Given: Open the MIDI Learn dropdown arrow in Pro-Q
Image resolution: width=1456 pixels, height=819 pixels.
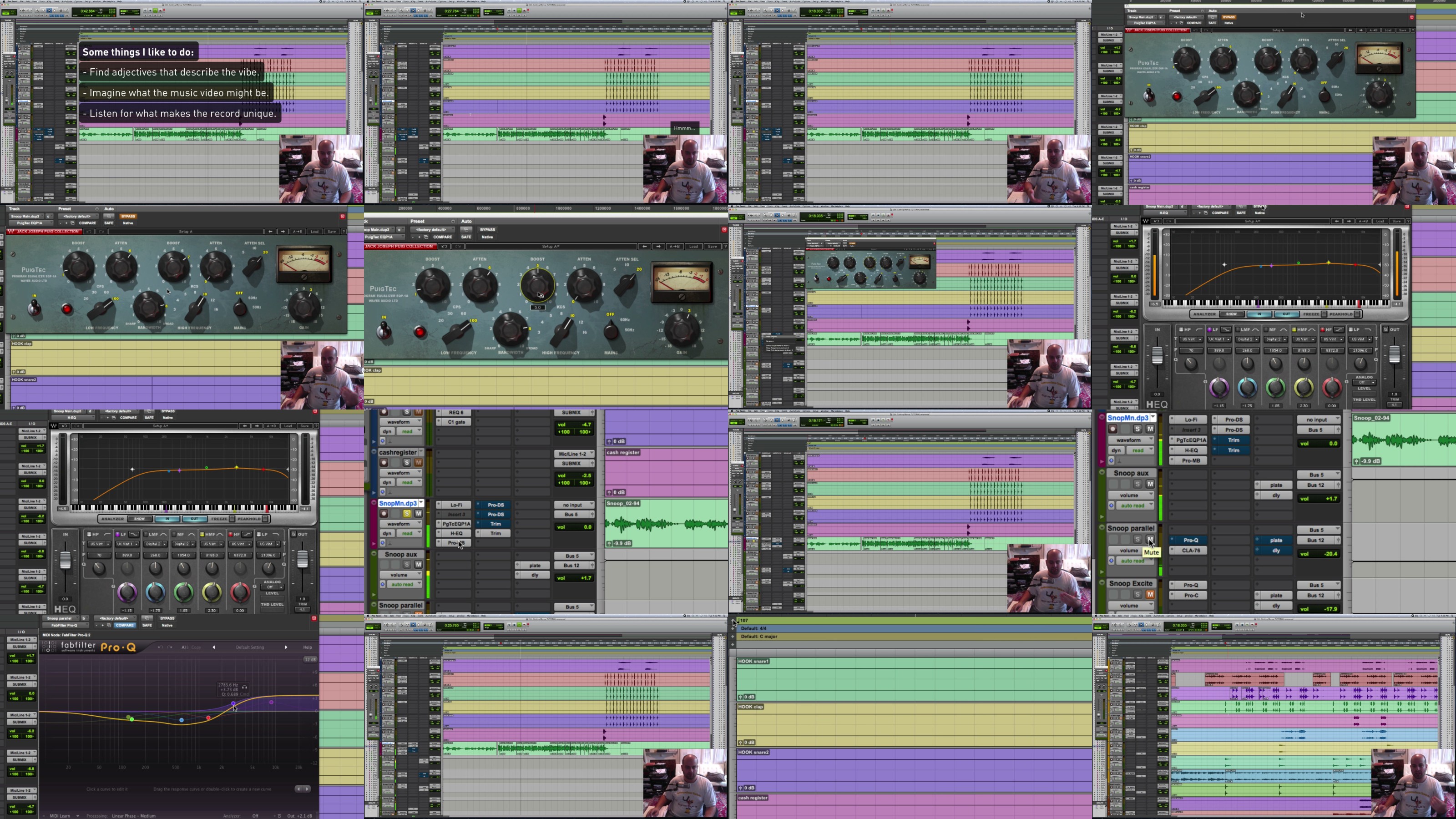Looking at the screenshot, I should (77, 816).
